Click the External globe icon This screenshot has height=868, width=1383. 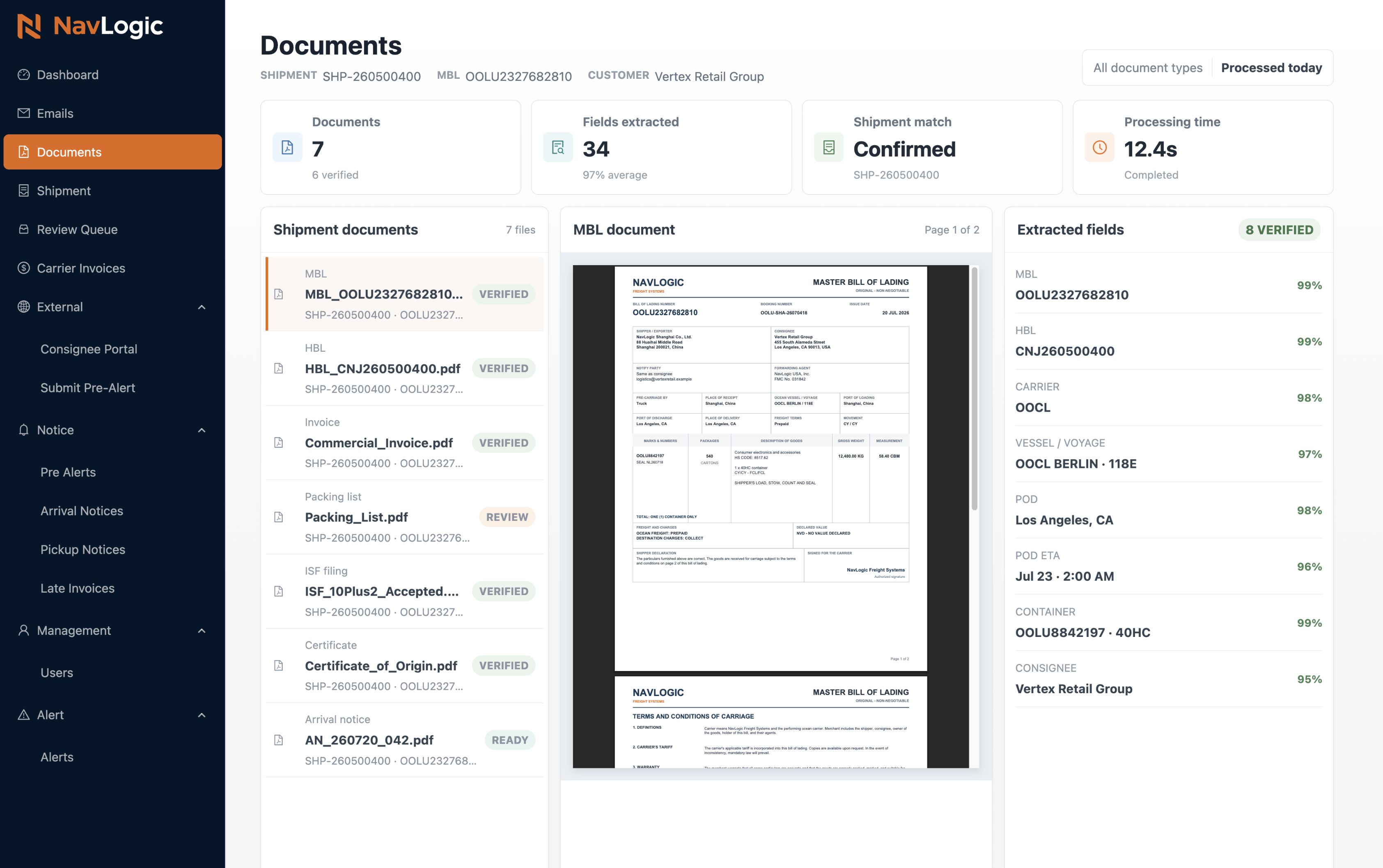[23, 307]
